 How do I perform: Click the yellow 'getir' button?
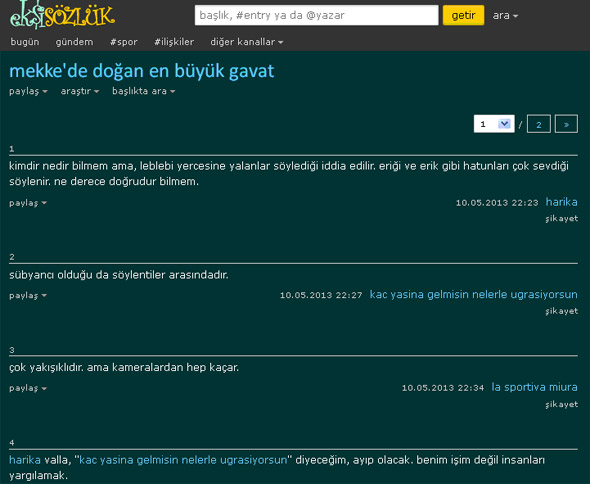(x=463, y=15)
